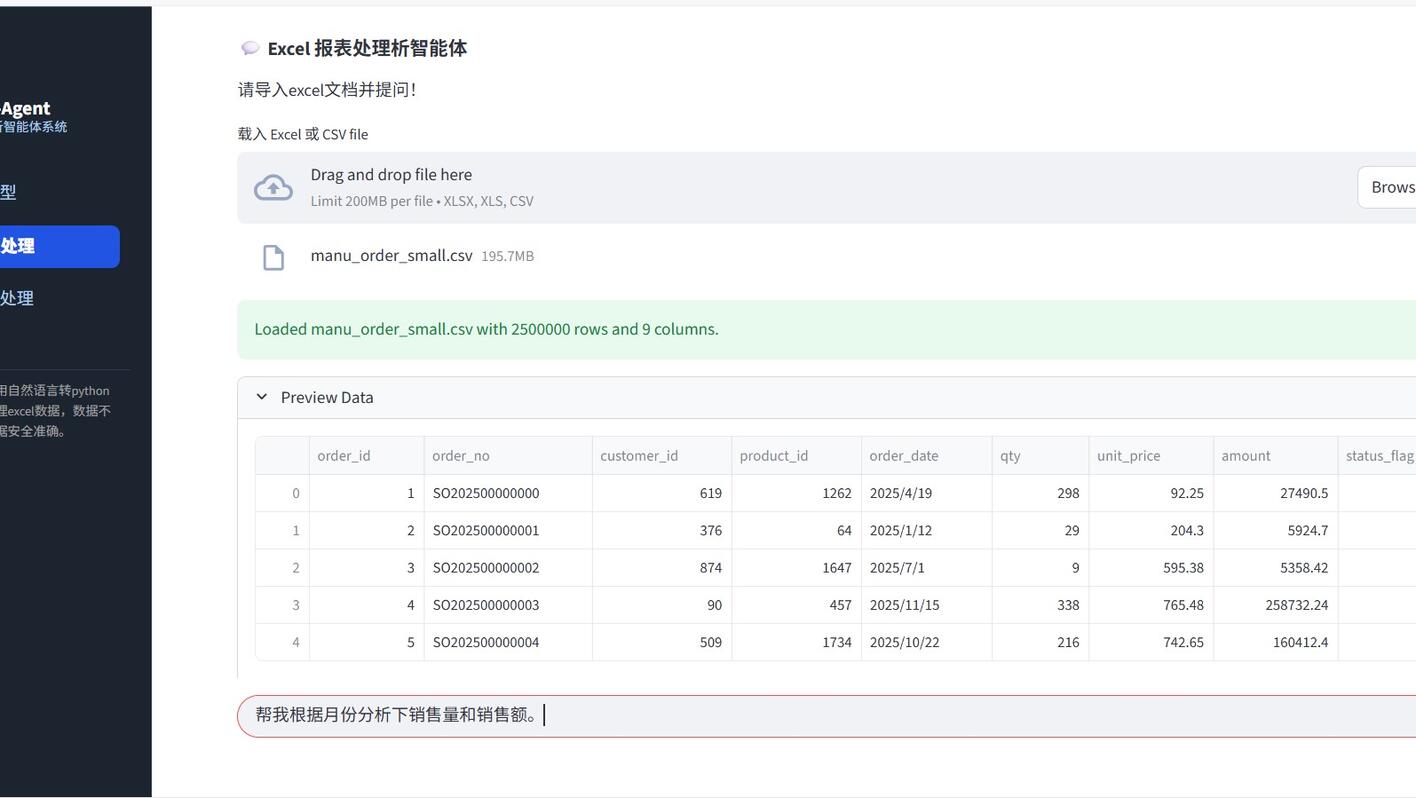Sort by the order_id column header
Screen dimensions: 1416x798
pyautogui.click(x=366, y=456)
